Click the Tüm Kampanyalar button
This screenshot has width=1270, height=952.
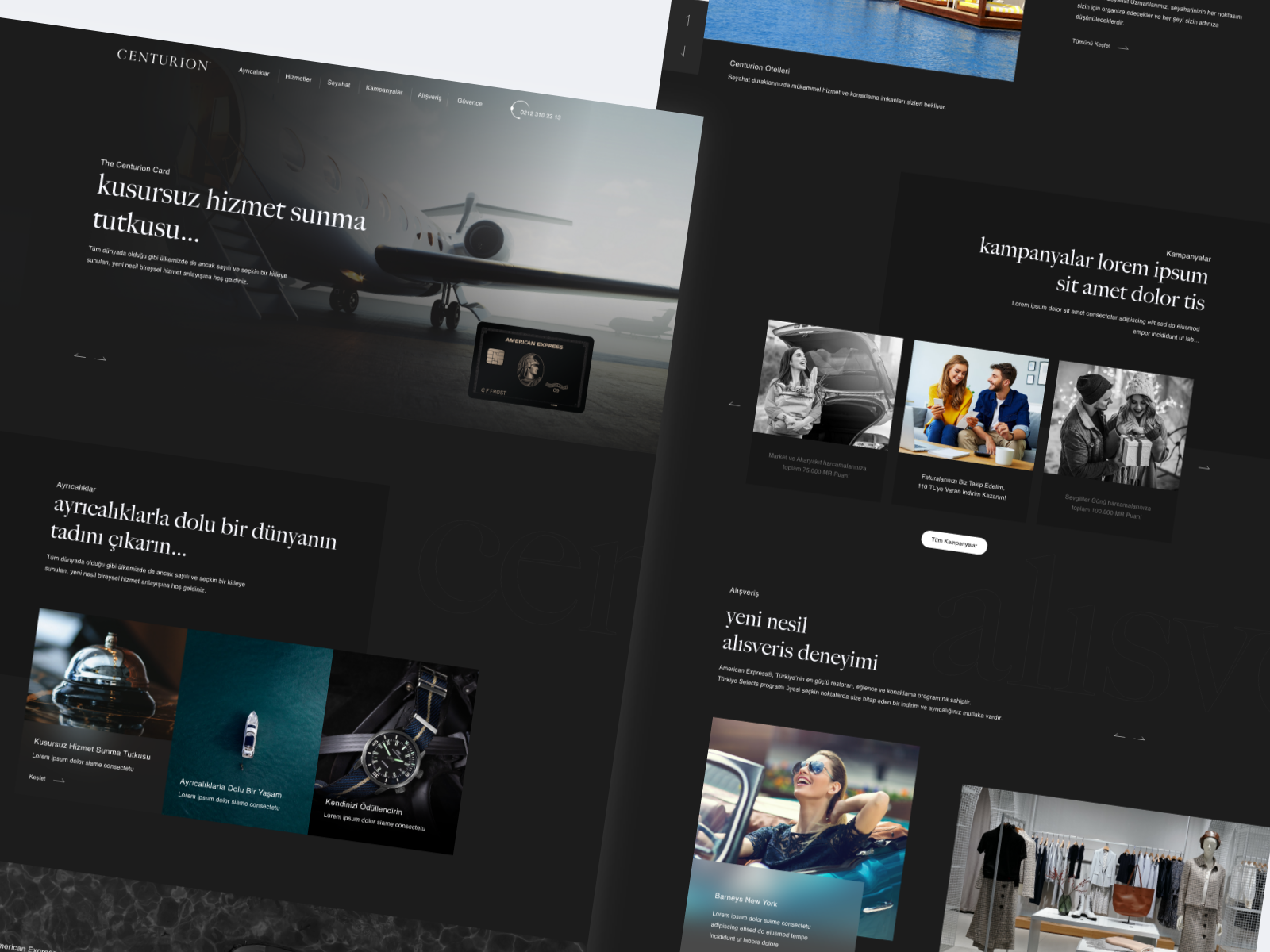[x=954, y=543]
